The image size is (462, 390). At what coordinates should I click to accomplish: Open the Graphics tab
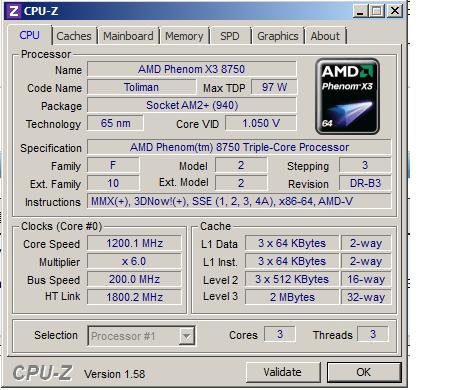(278, 36)
